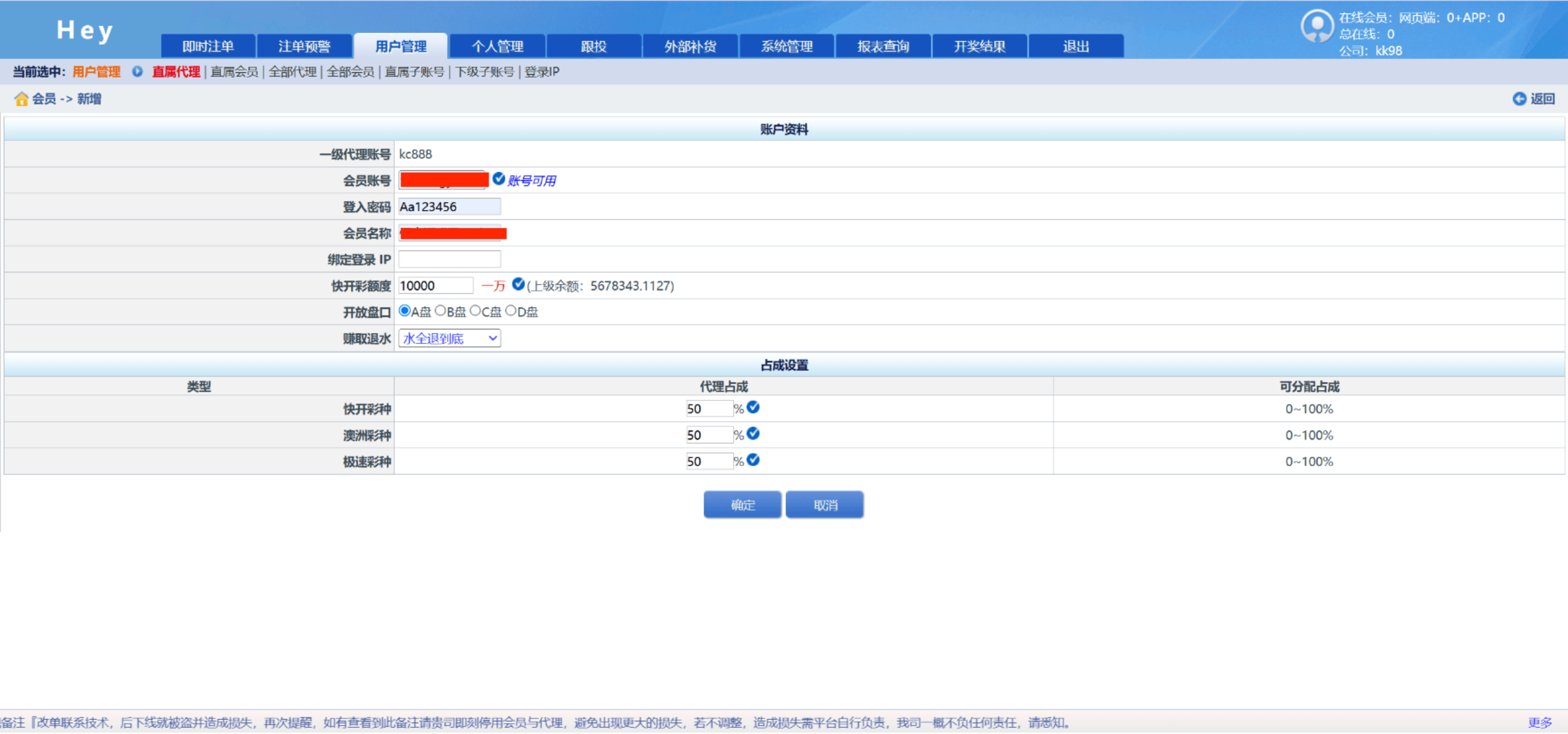Screen dimensions: 1568x734
Task: Open the 水全退到底 dropdown
Action: pyautogui.click(x=449, y=339)
